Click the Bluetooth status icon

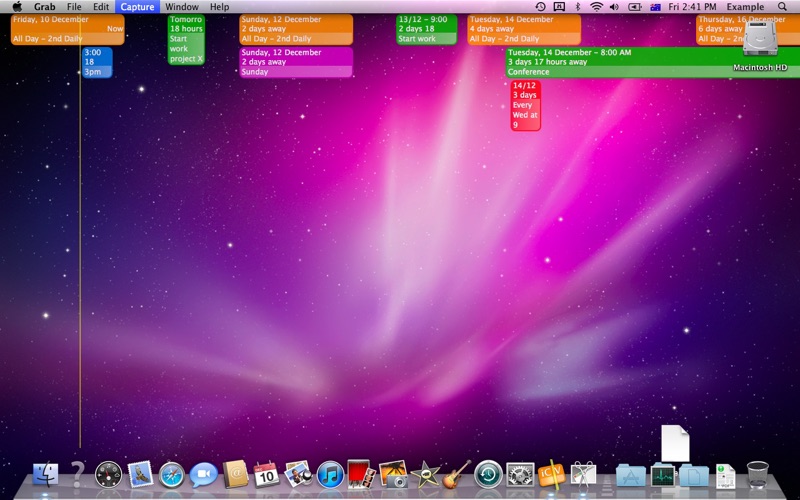pyautogui.click(x=578, y=7)
